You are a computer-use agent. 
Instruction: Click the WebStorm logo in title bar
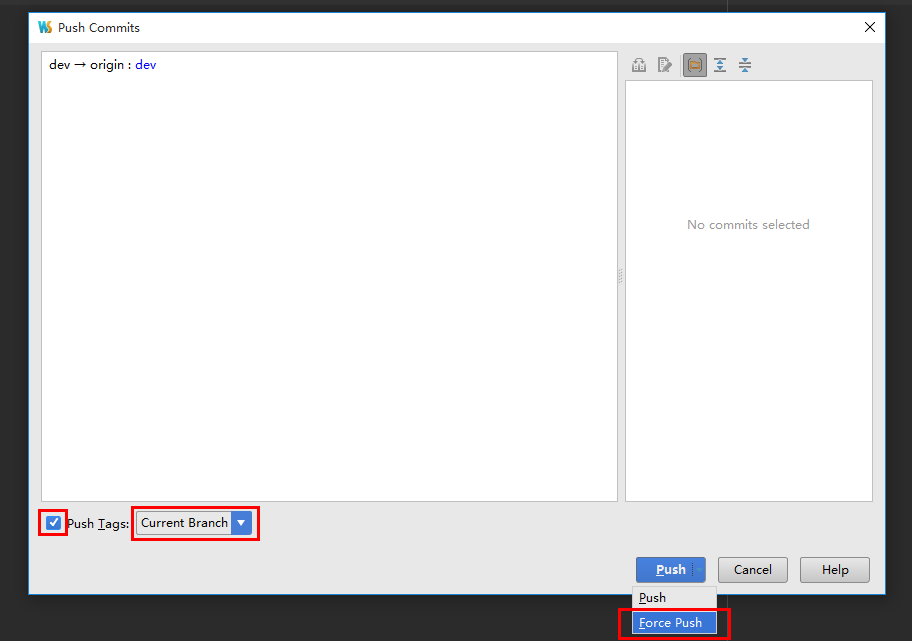tap(45, 27)
